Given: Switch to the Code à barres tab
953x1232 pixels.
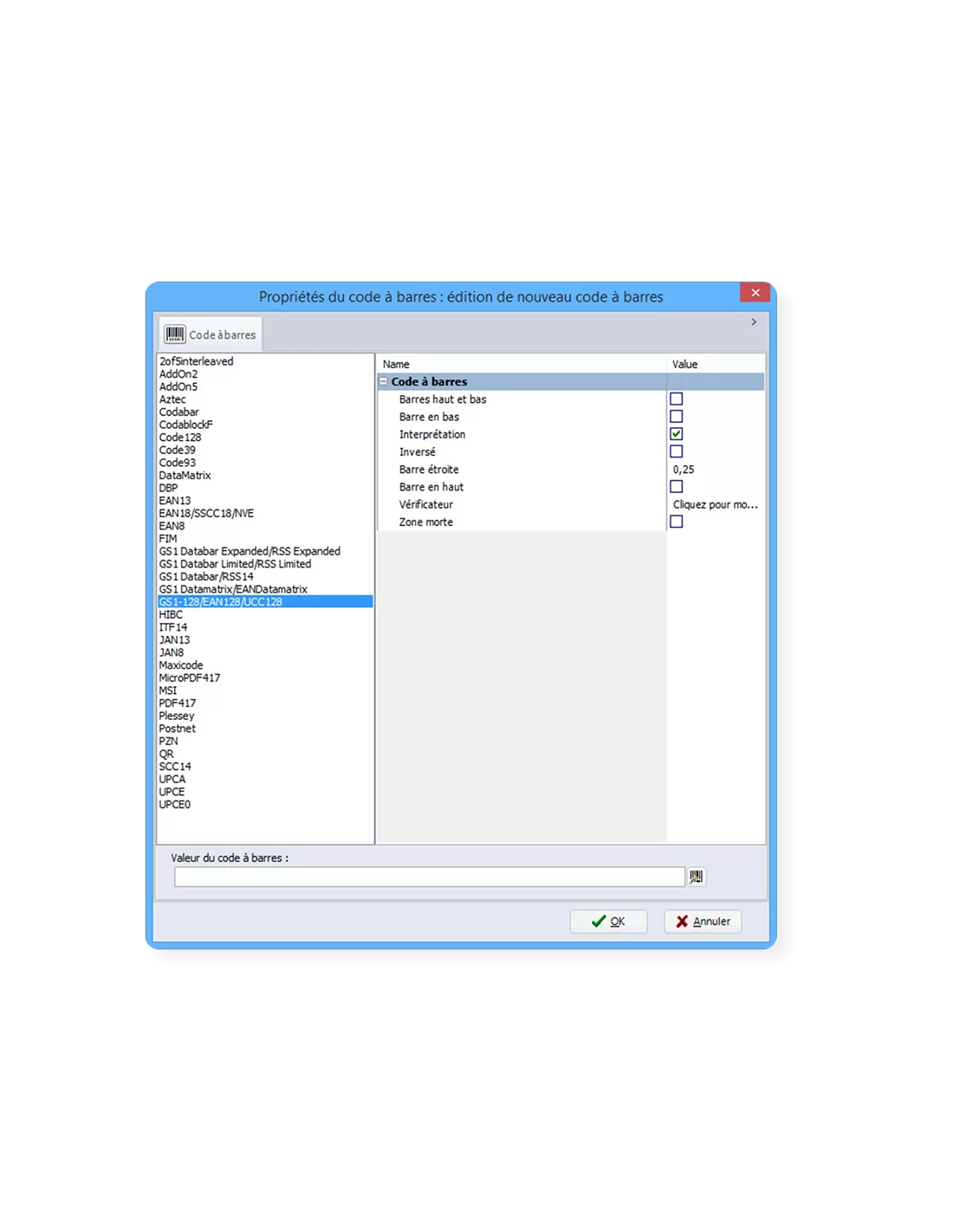Looking at the screenshot, I should (211, 334).
